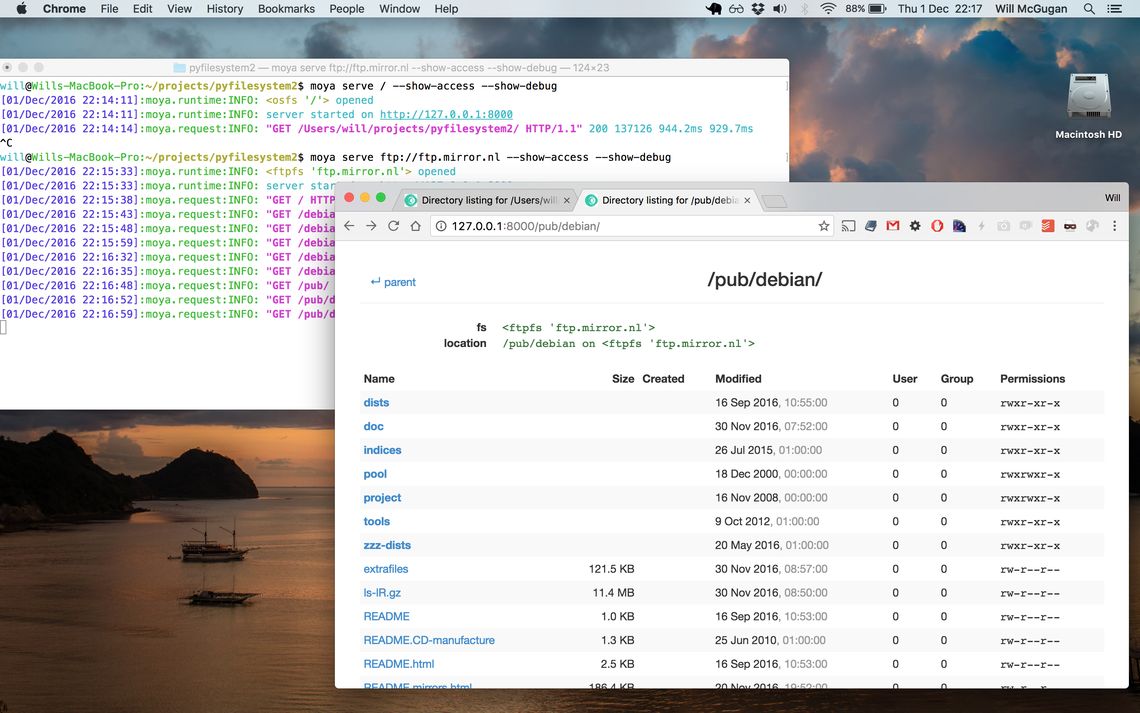Viewport: 1140px width, 713px height.
Task: Open the indices directory link
Action: point(382,450)
